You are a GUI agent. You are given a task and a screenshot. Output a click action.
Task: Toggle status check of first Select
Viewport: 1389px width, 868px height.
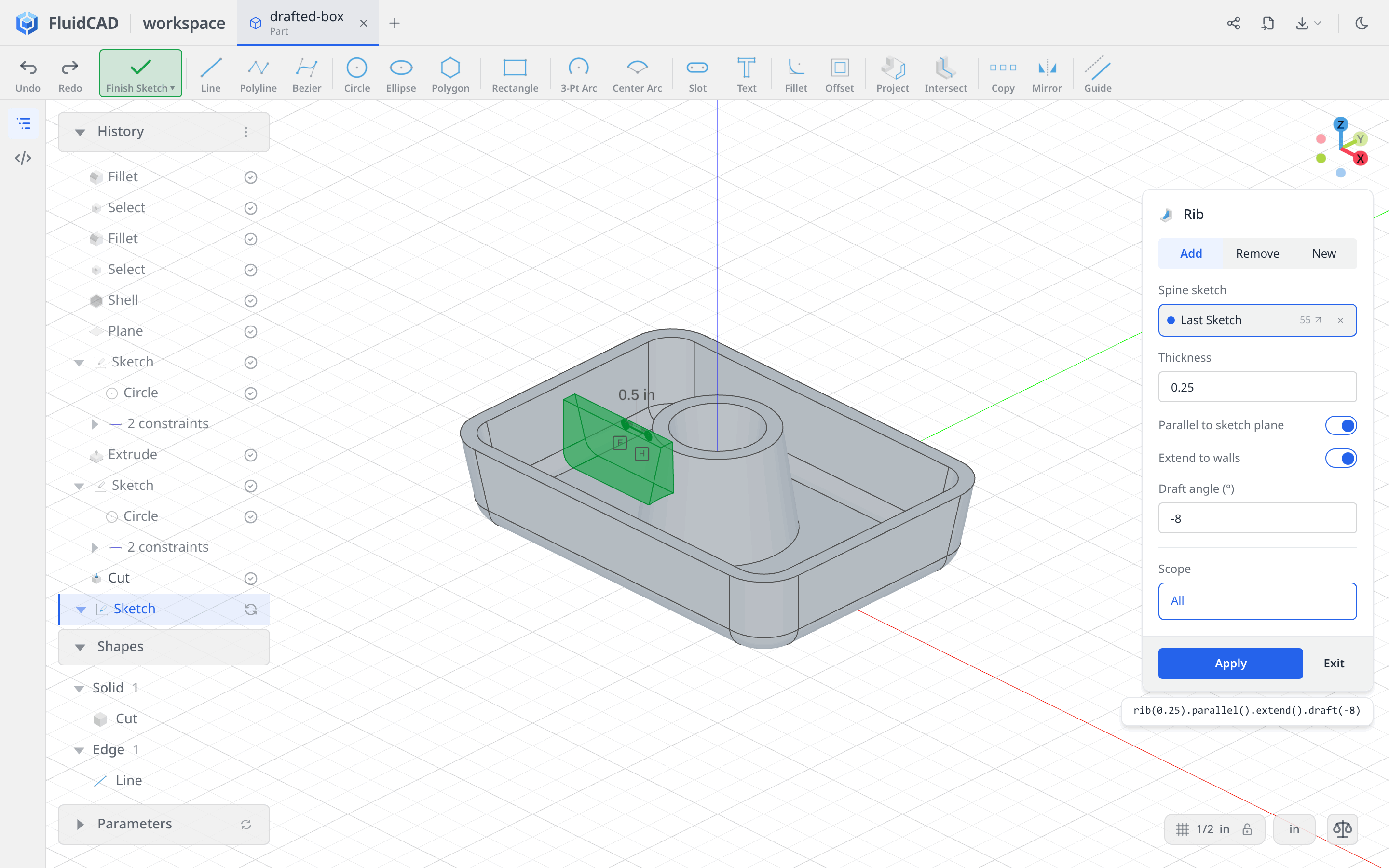250,208
